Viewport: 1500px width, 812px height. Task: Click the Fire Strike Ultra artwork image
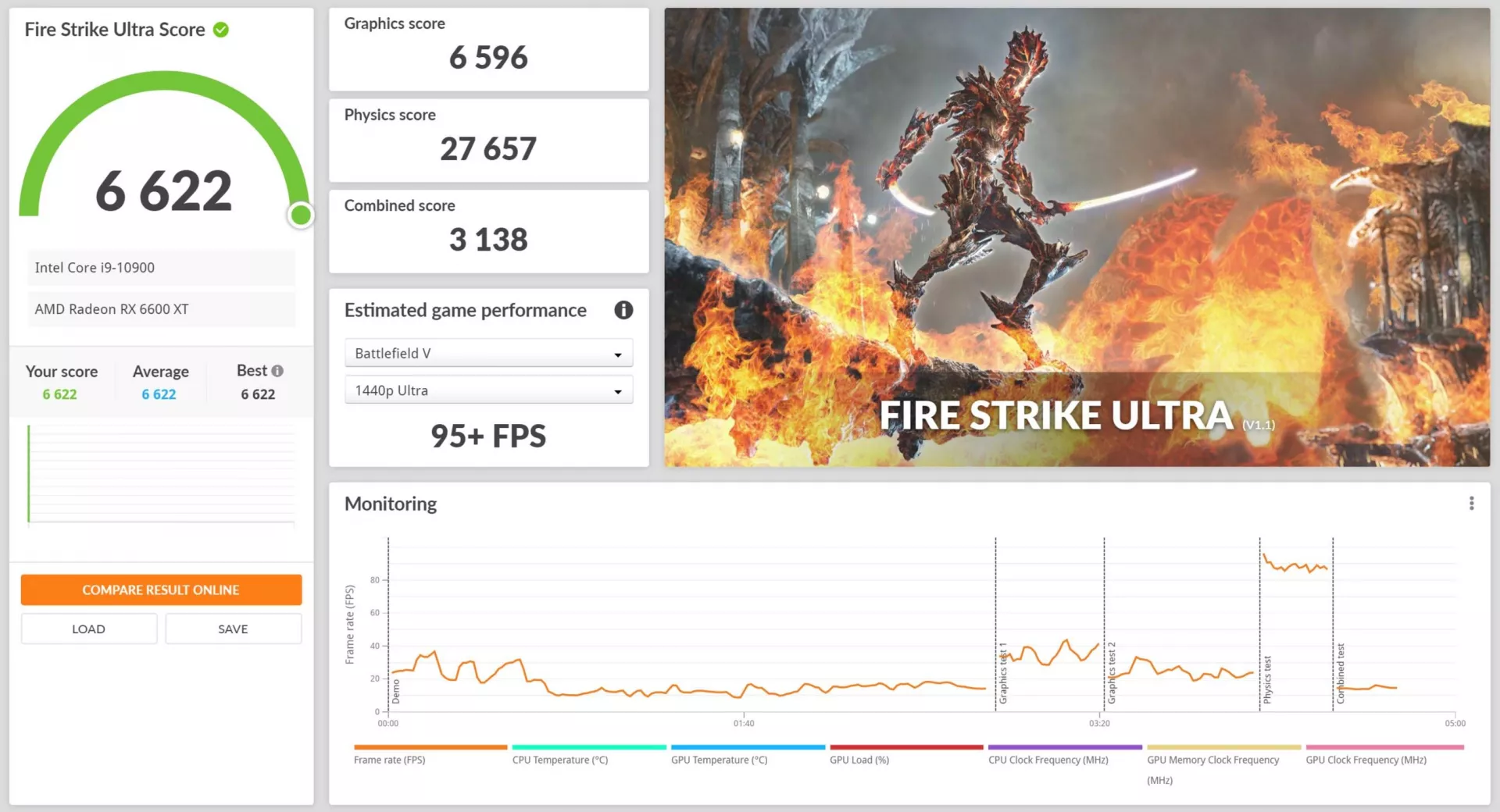tap(1077, 237)
